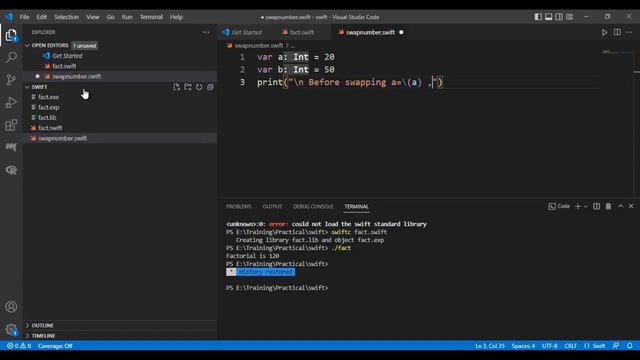Open the Terminal menu

(151, 17)
